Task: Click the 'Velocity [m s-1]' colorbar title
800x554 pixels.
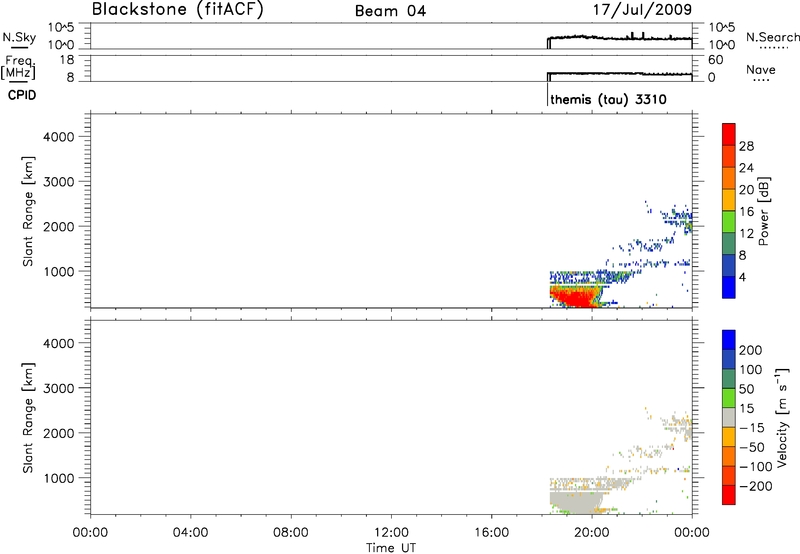Action: click(782, 417)
